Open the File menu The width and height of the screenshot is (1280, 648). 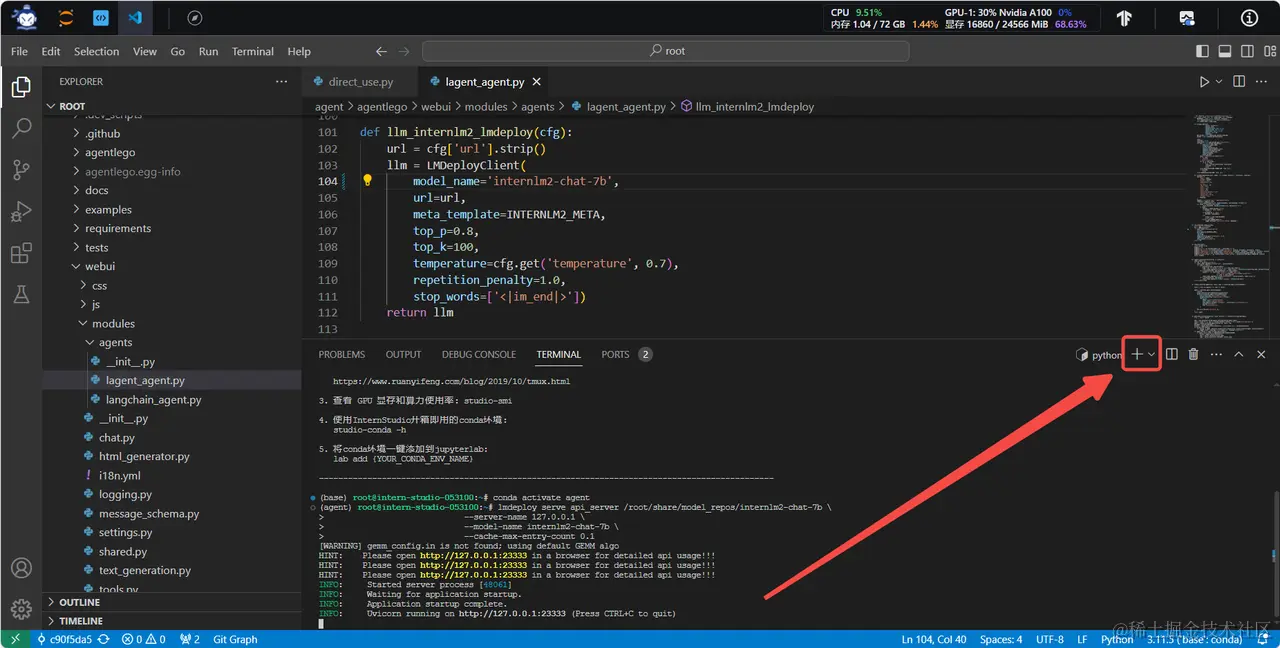(19, 51)
